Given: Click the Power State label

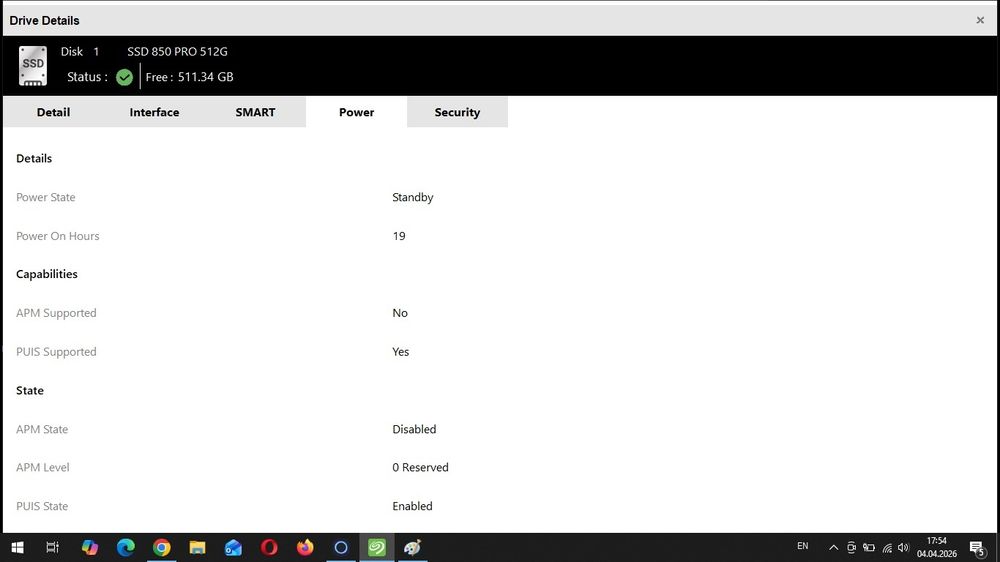Looking at the screenshot, I should click(x=45, y=197).
